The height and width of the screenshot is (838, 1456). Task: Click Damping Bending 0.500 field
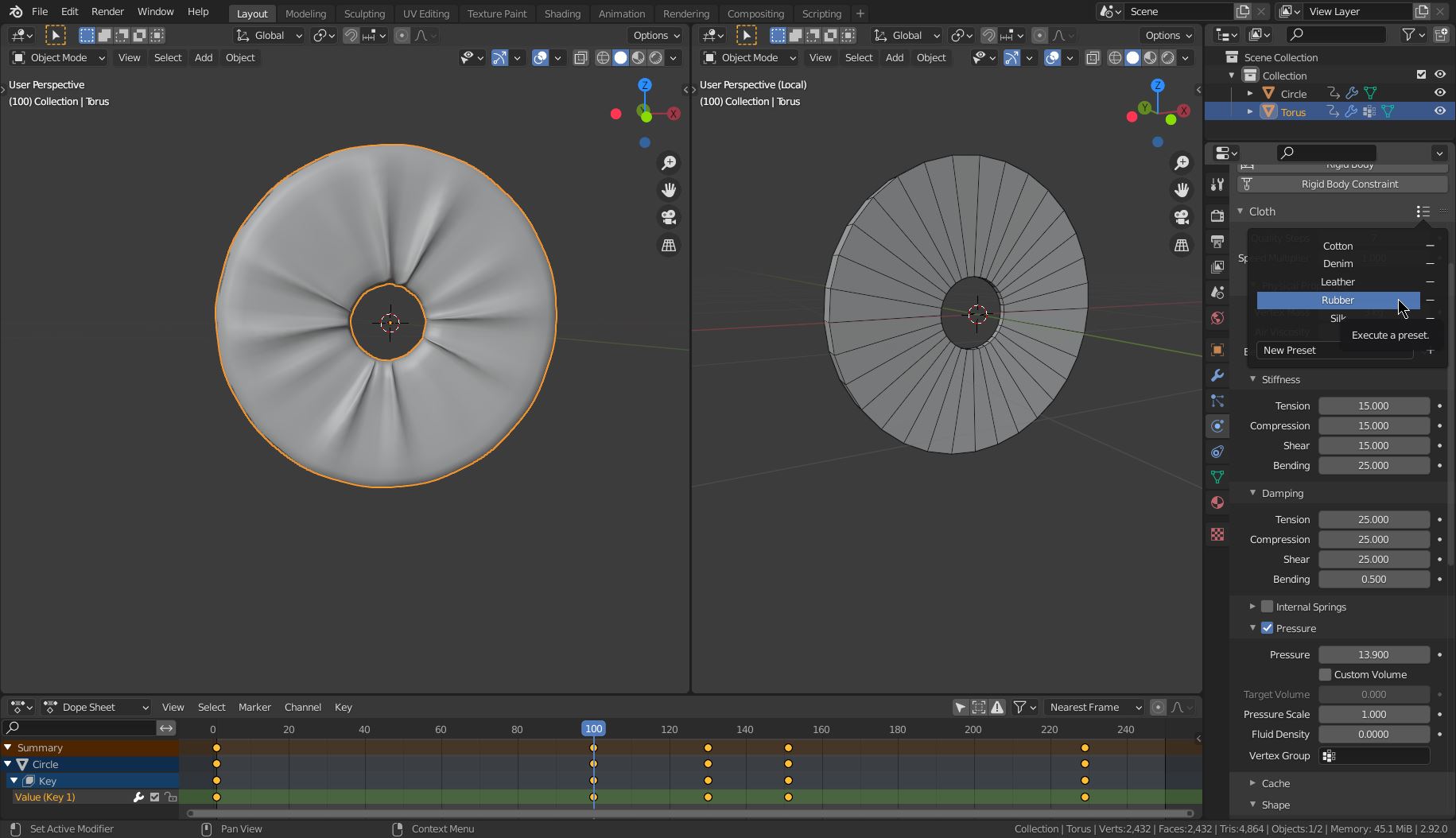coord(1373,579)
